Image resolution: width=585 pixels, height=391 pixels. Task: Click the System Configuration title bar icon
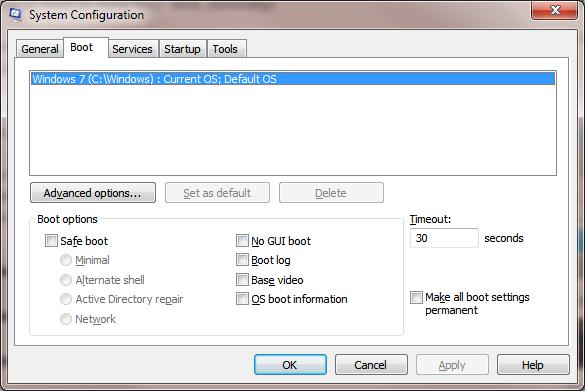15,14
